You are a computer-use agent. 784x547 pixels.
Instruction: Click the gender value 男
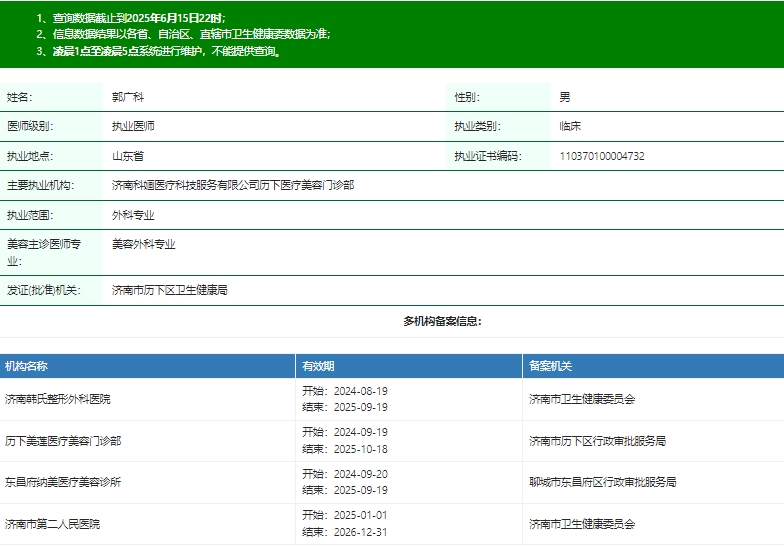pyautogui.click(x=565, y=97)
